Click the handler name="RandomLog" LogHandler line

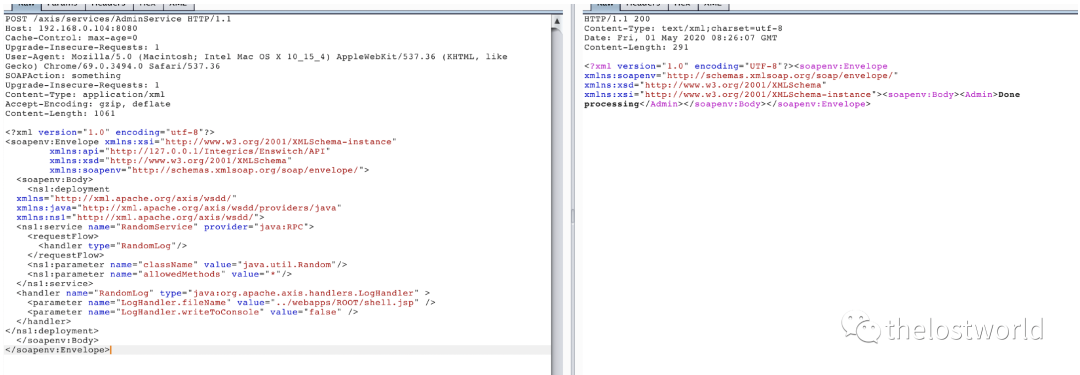point(223,293)
